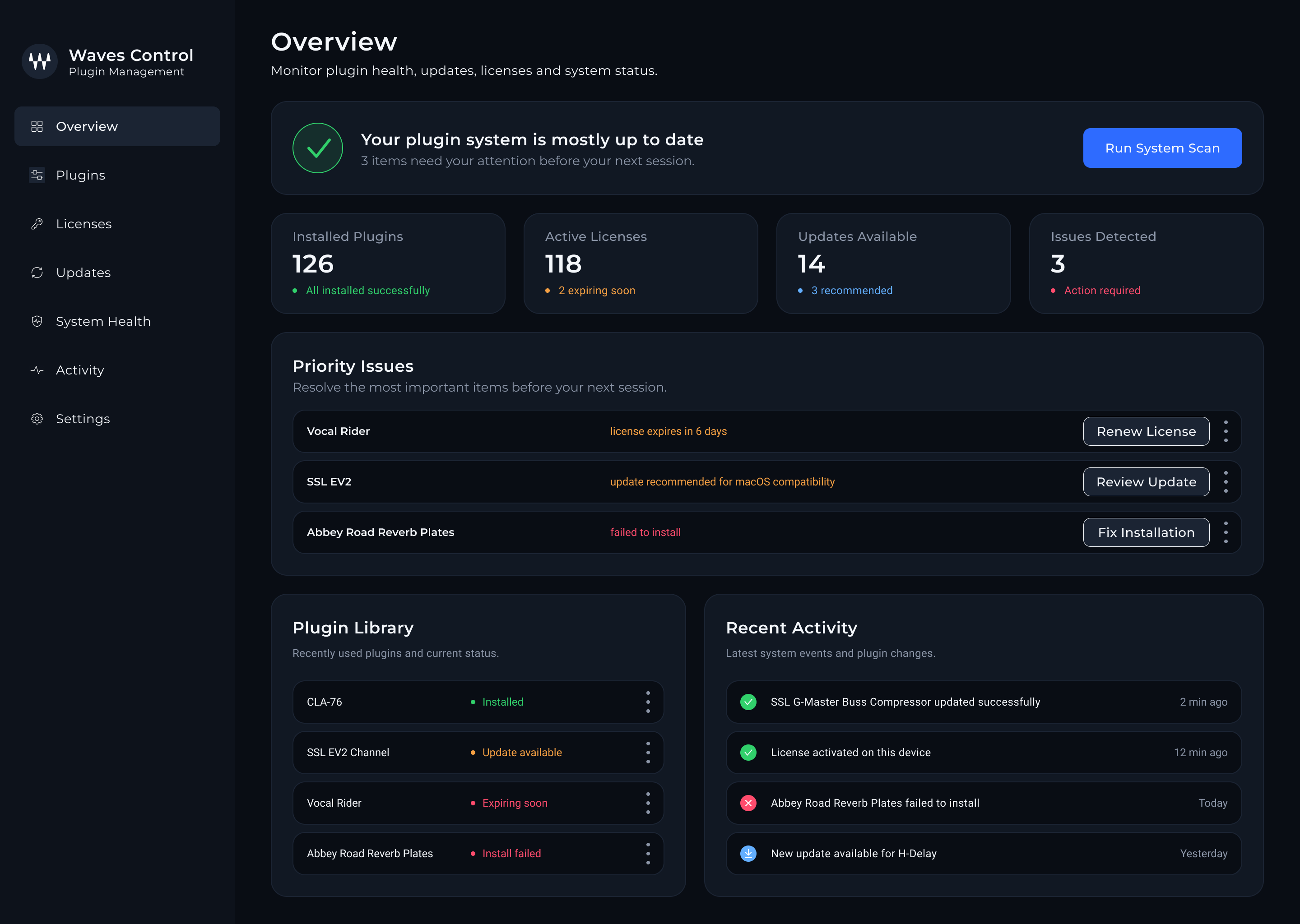View the Activity page
The height and width of the screenshot is (924, 1300).
[x=117, y=370]
